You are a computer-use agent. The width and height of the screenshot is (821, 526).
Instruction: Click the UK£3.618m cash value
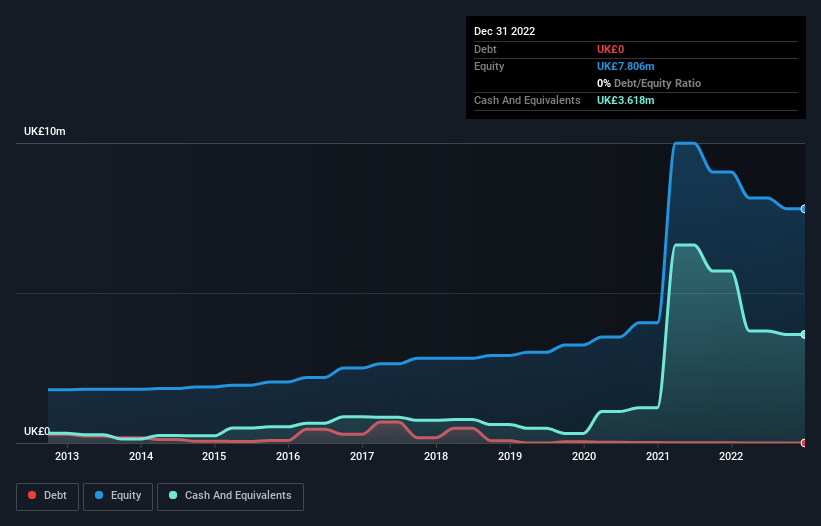click(625, 100)
